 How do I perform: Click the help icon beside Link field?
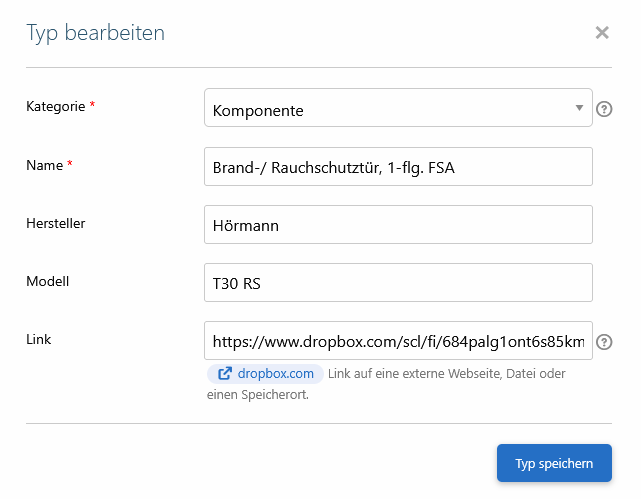pos(604,342)
